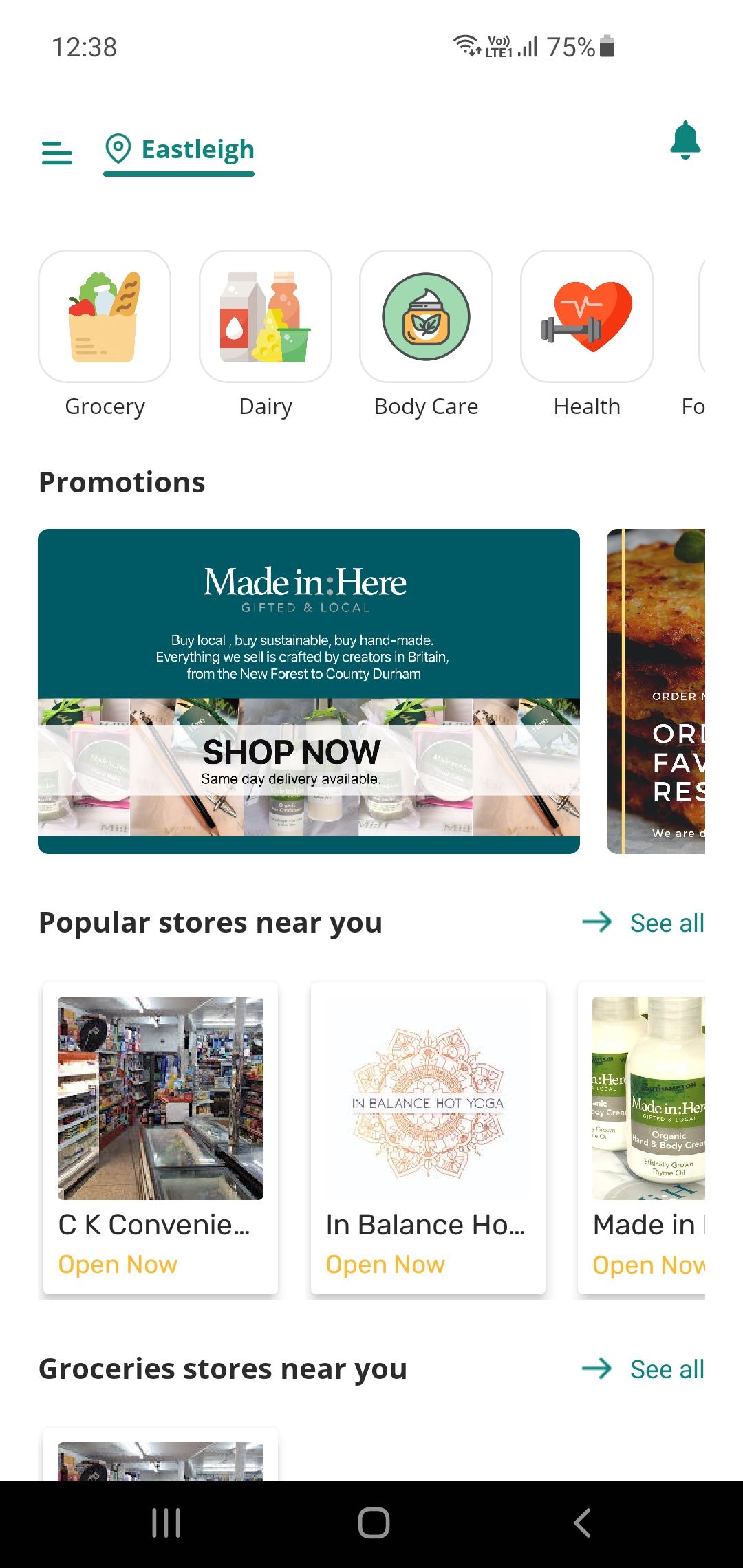Open C K Convenience store card

coord(160,1137)
